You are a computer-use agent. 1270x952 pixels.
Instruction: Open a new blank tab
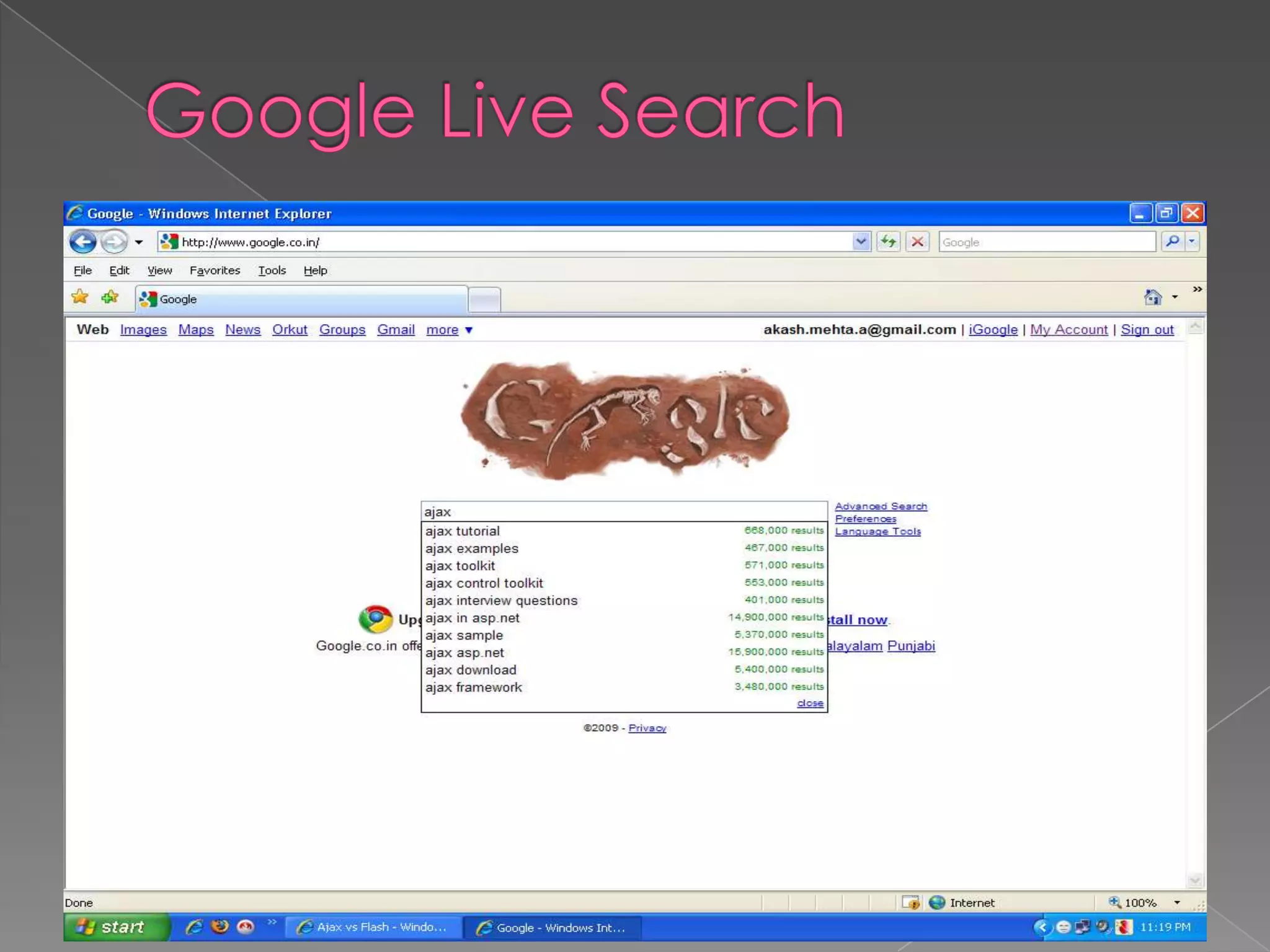(484, 300)
